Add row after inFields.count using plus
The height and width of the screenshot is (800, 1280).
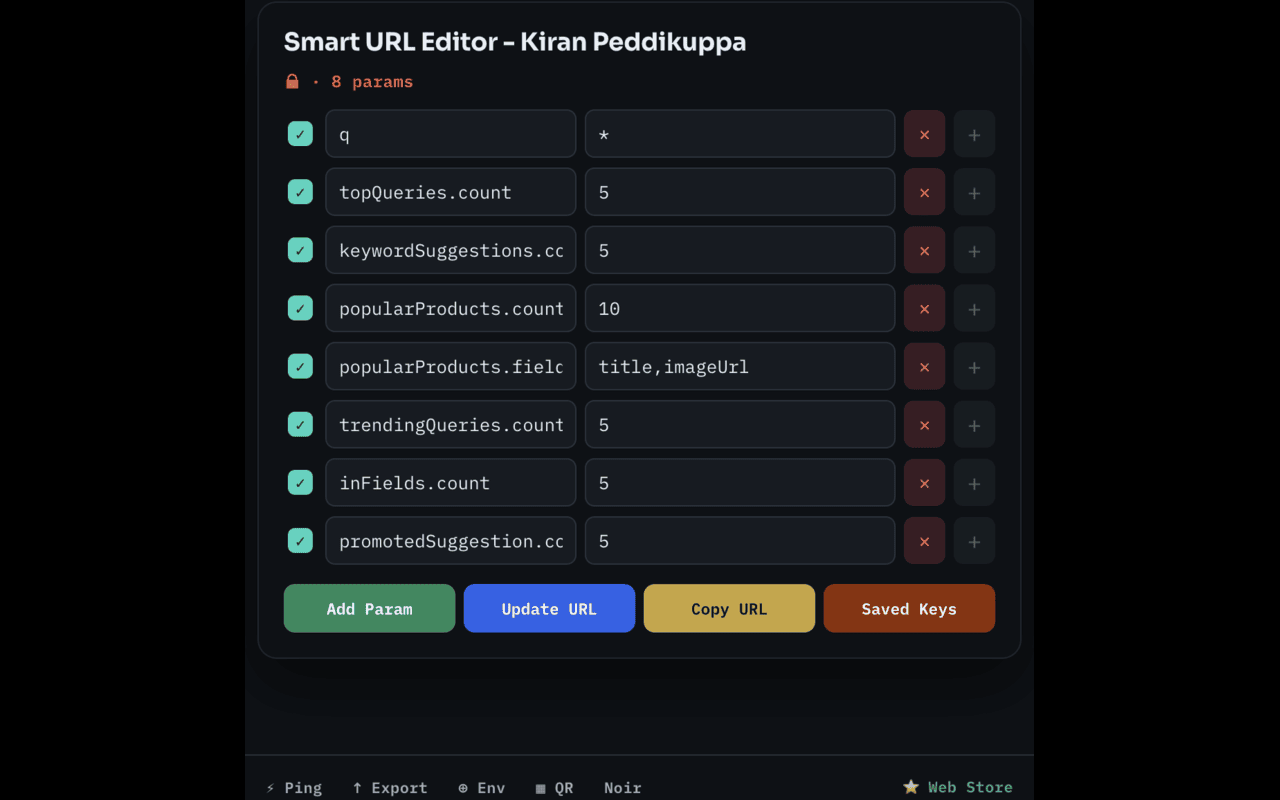[974, 483]
